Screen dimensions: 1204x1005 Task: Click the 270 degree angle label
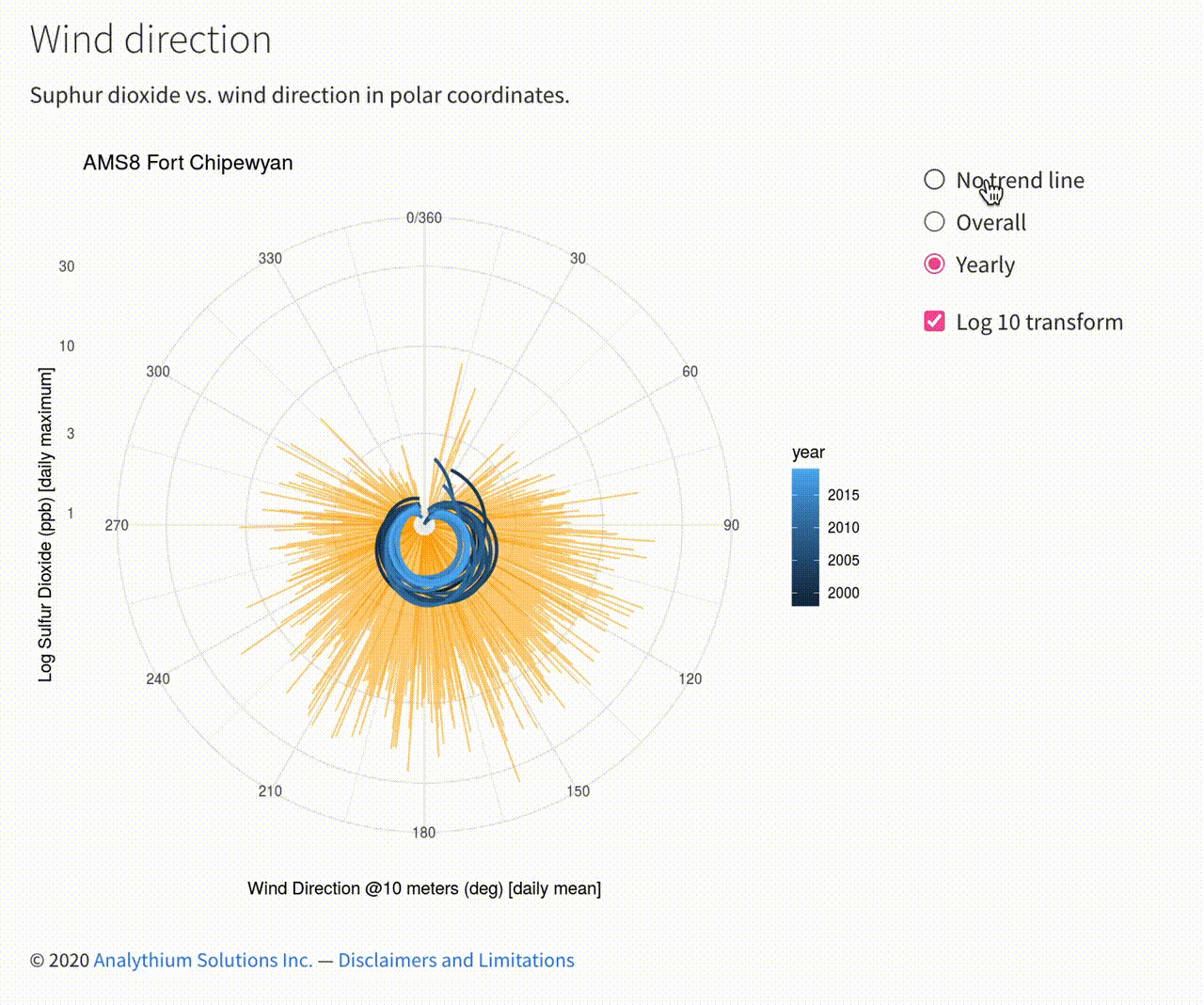pyautogui.click(x=117, y=525)
